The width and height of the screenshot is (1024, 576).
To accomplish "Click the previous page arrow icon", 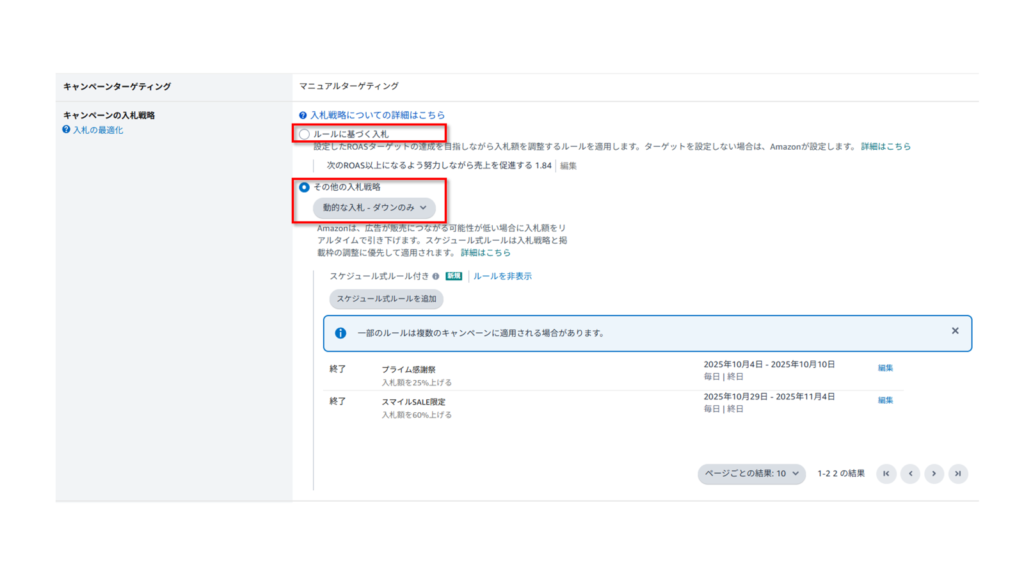I will pyautogui.click(x=910, y=474).
